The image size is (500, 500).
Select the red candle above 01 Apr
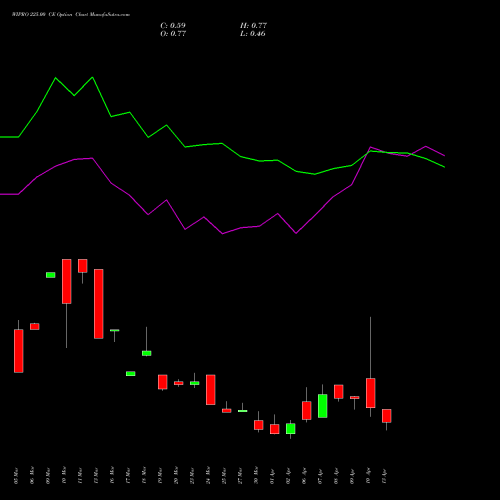point(275,429)
